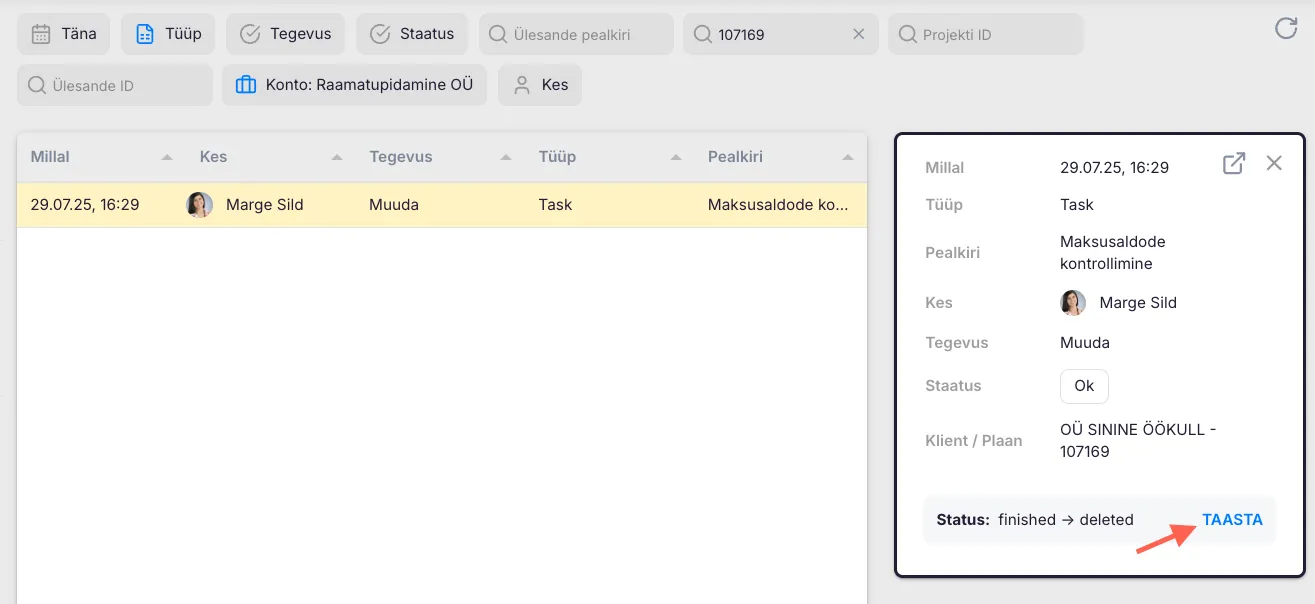The height and width of the screenshot is (604, 1315).
Task: Open the Kes person filter
Action: [540, 86]
